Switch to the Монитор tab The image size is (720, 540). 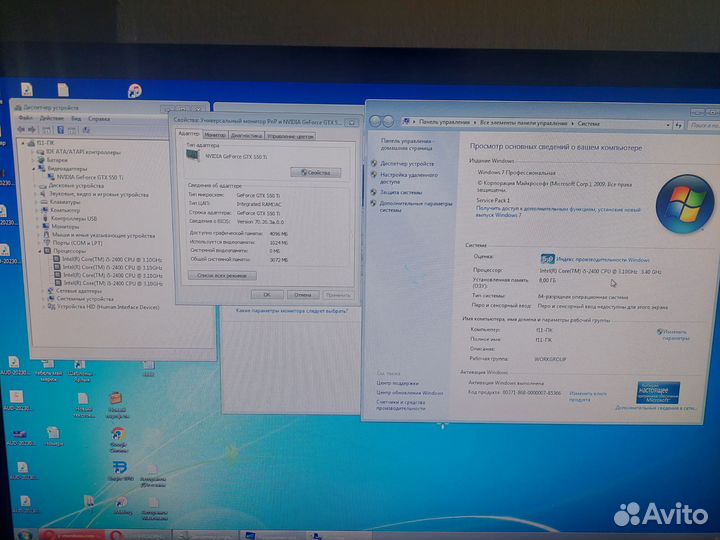click(x=215, y=135)
